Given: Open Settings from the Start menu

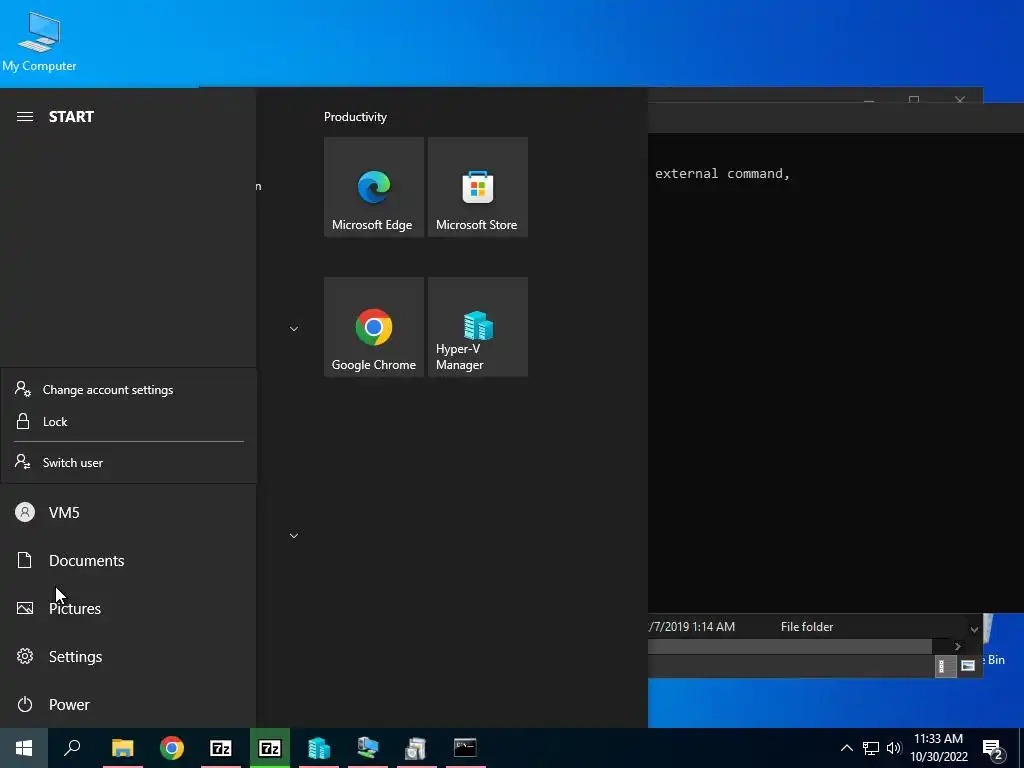Looking at the screenshot, I should click(128, 656).
